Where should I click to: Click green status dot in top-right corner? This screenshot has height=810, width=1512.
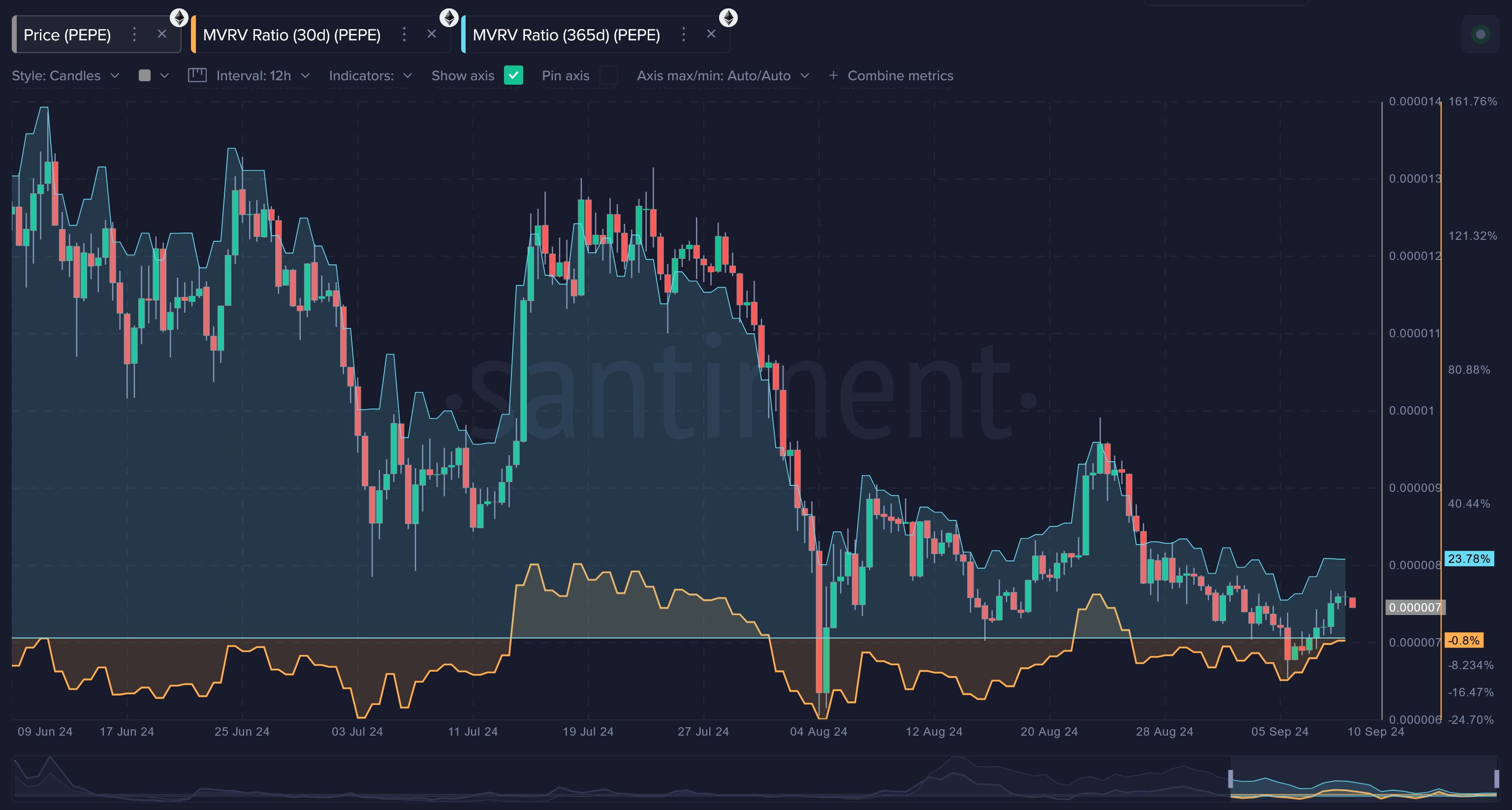click(x=1480, y=34)
